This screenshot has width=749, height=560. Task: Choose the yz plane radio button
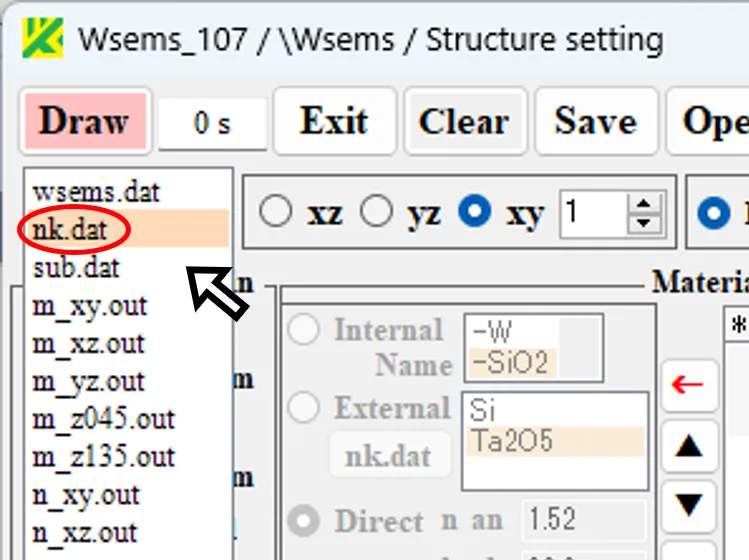click(x=376, y=211)
